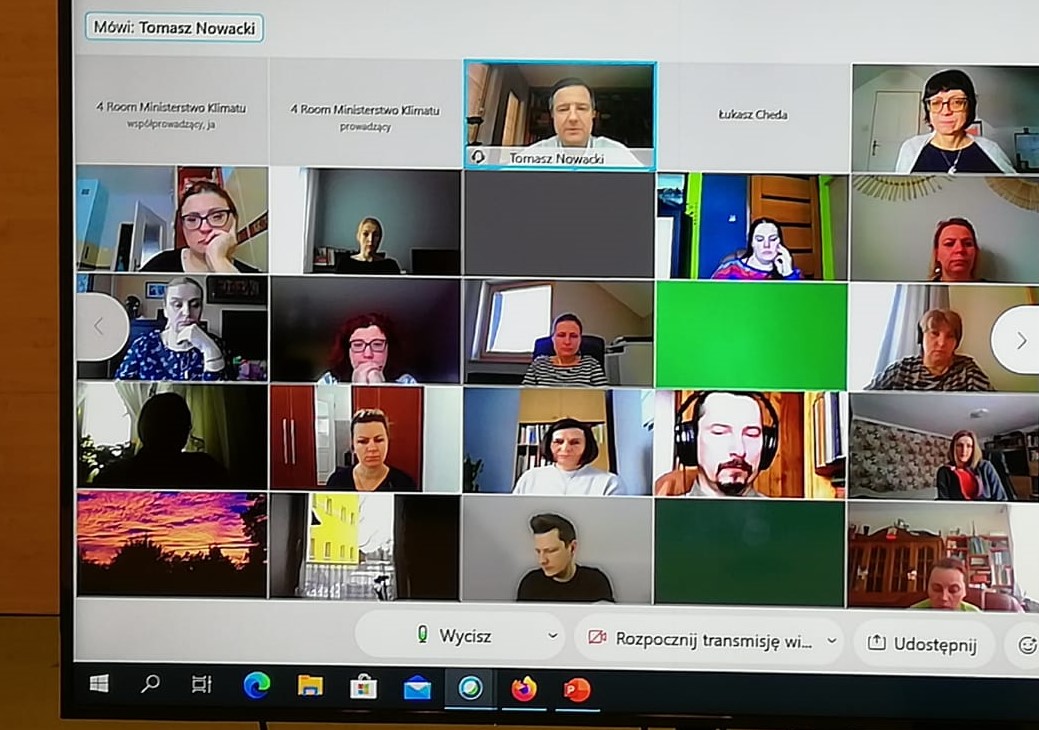Launch Microsoft Edge from the taskbar
Image resolution: width=1039 pixels, height=730 pixels.
(257, 685)
